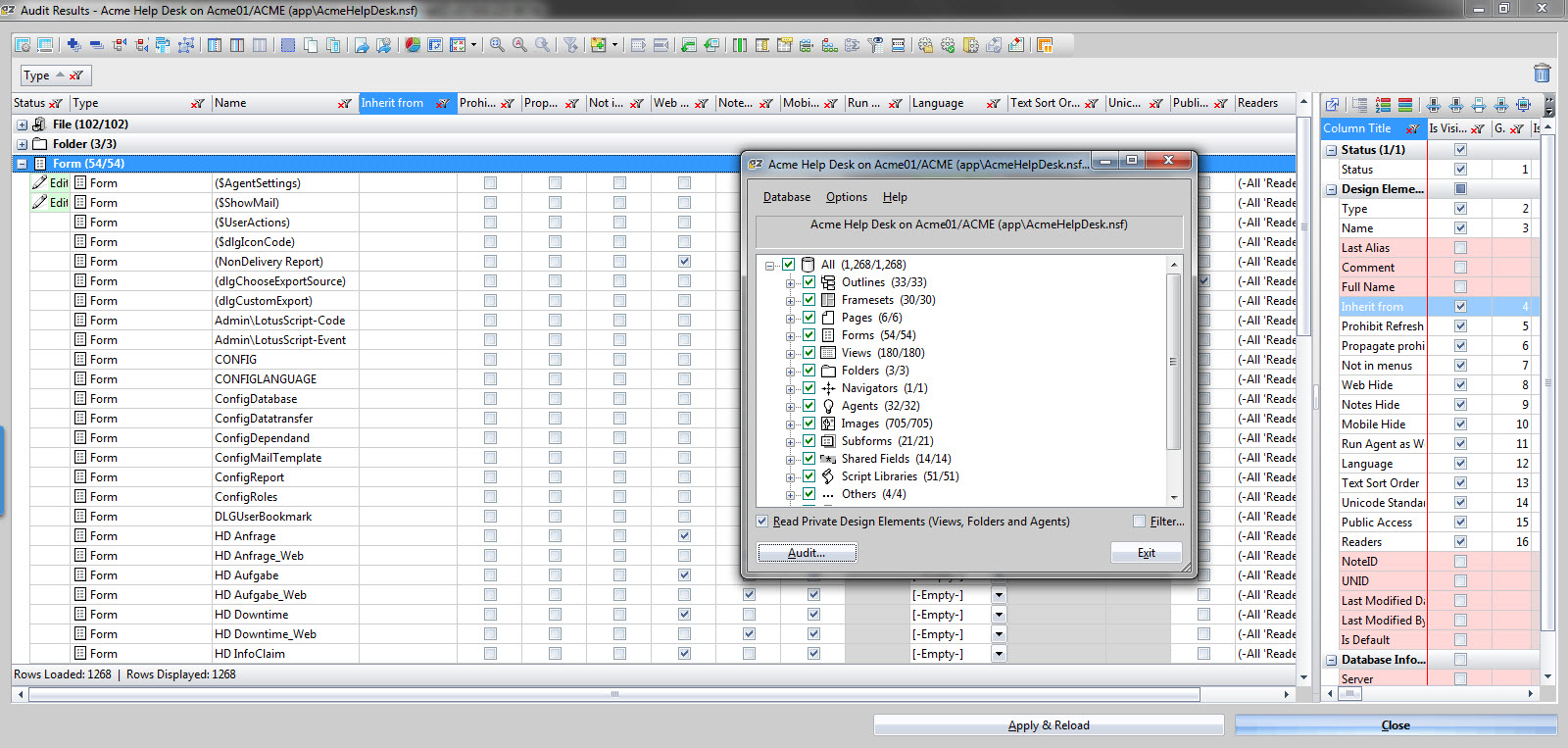
Task: Click the trash bin icon
Action: 1542,74
